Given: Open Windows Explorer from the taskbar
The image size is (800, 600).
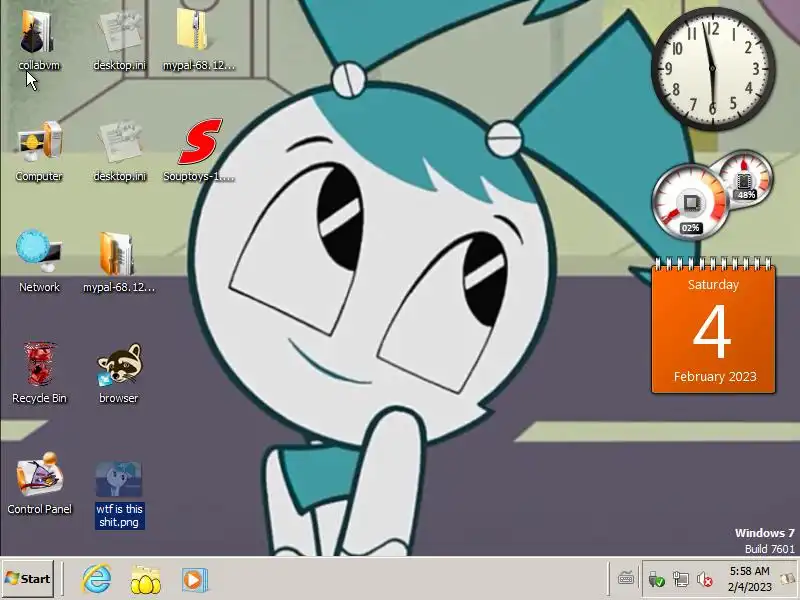Looking at the screenshot, I should coord(145,580).
